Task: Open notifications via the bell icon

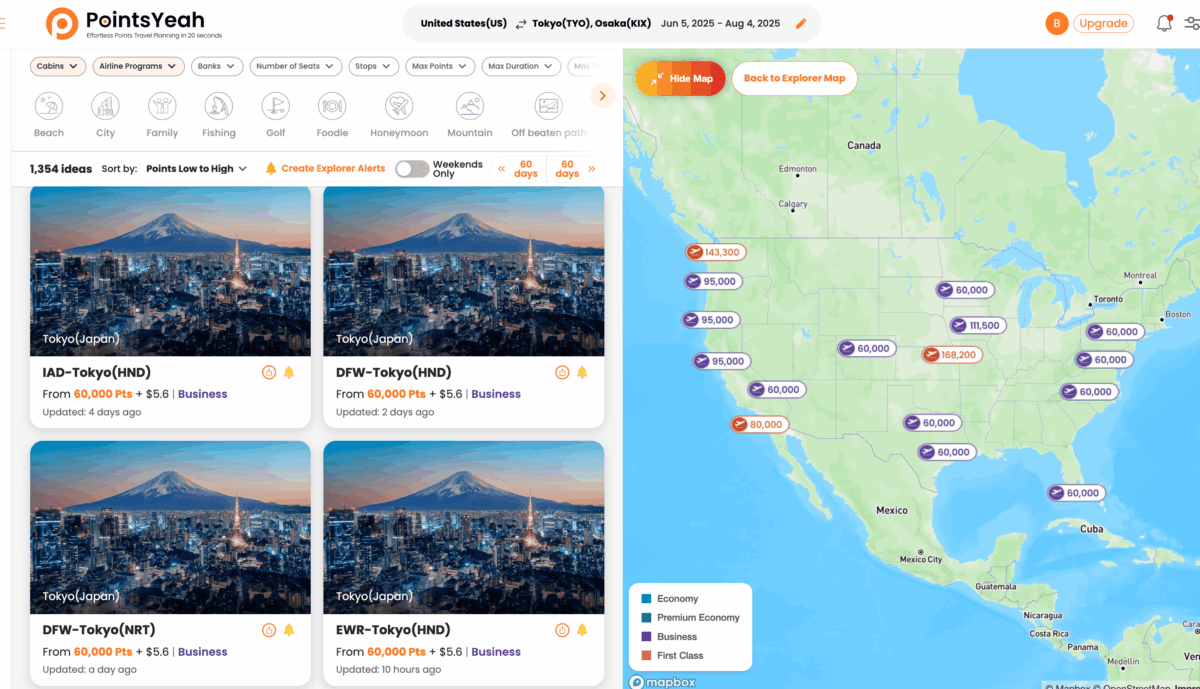Action: (1164, 22)
